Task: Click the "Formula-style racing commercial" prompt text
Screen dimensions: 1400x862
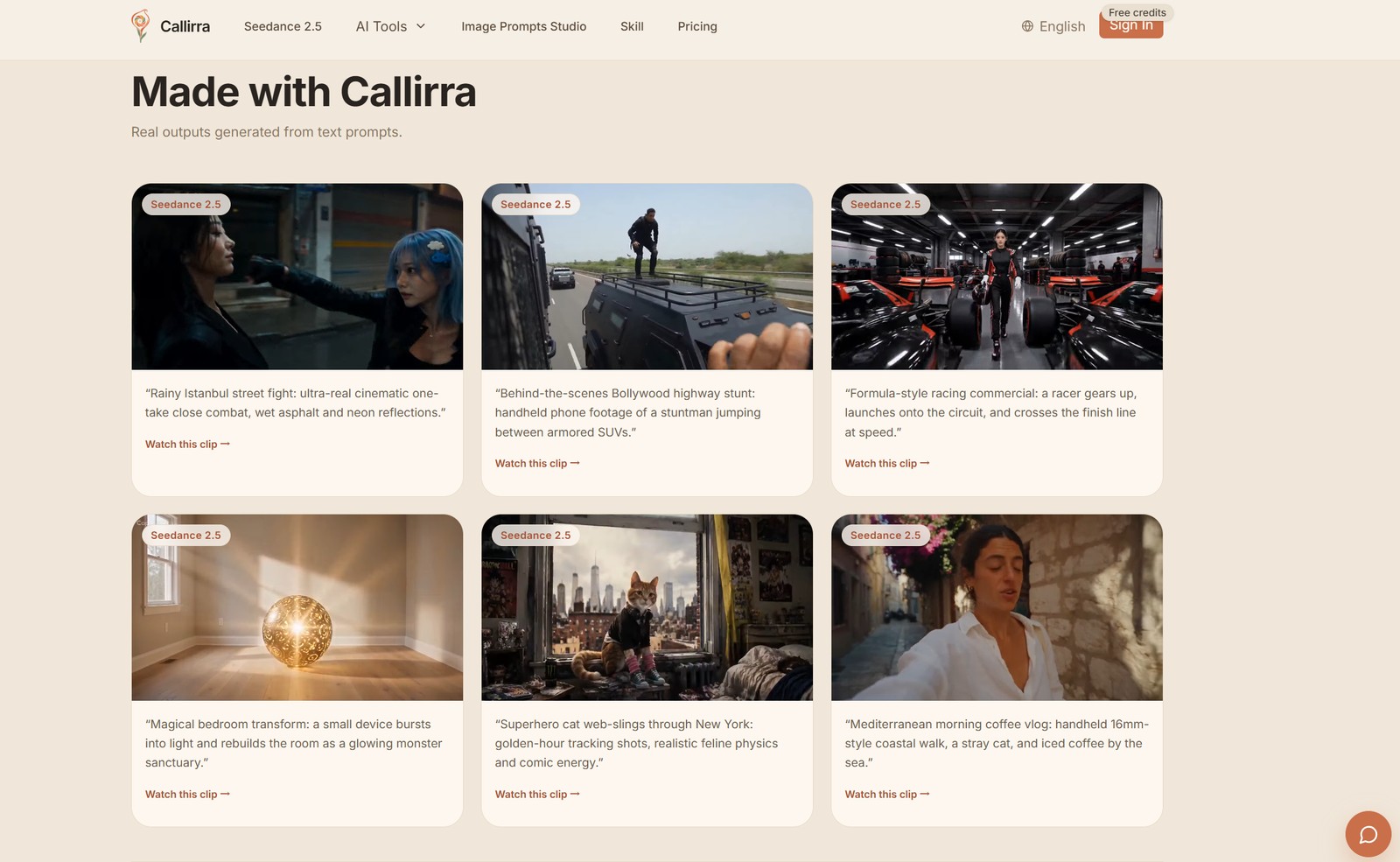Action: 990,413
